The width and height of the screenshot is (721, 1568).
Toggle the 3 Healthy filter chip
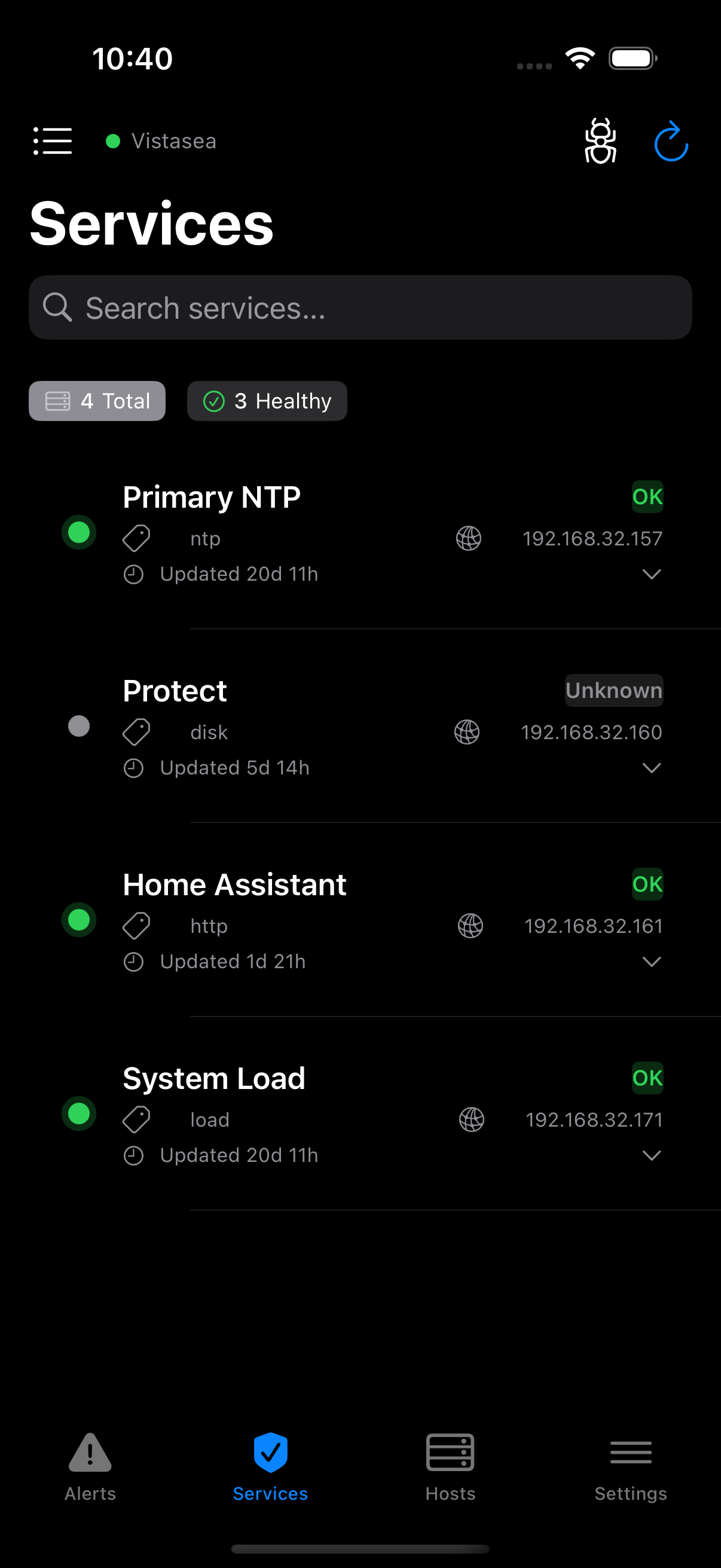pyautogui.click(x=267, y=401)
